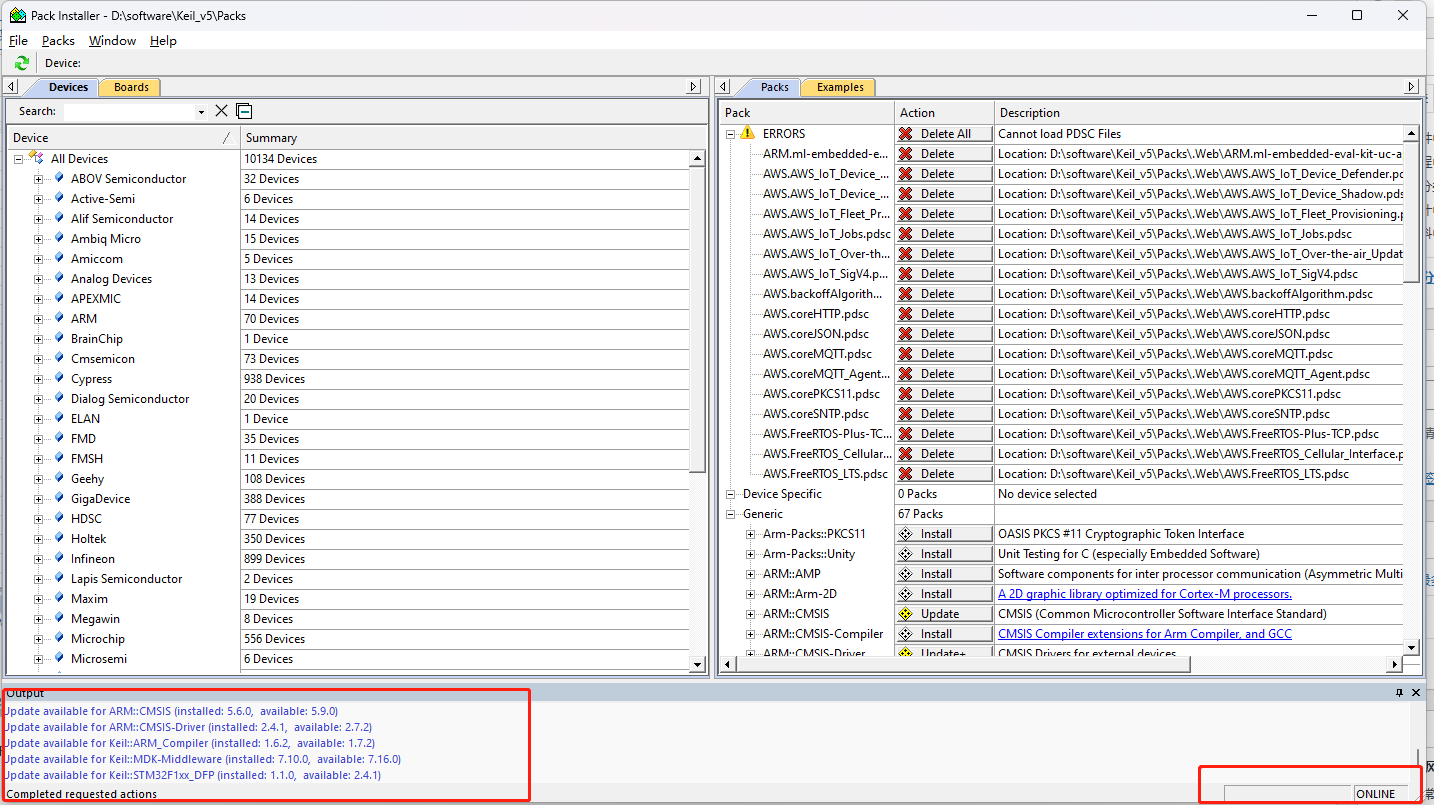This screenshot has height=805, width=1434.
Task: Collapse the Generic packs group
Action: click(730, 514)
